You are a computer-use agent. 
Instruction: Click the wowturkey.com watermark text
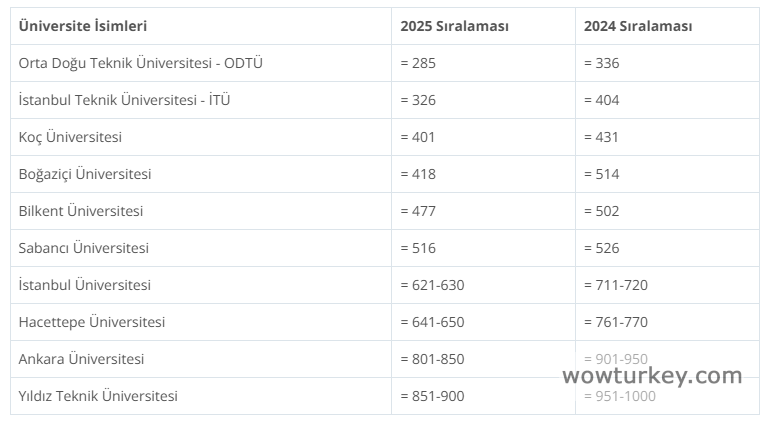coord(652,376)
